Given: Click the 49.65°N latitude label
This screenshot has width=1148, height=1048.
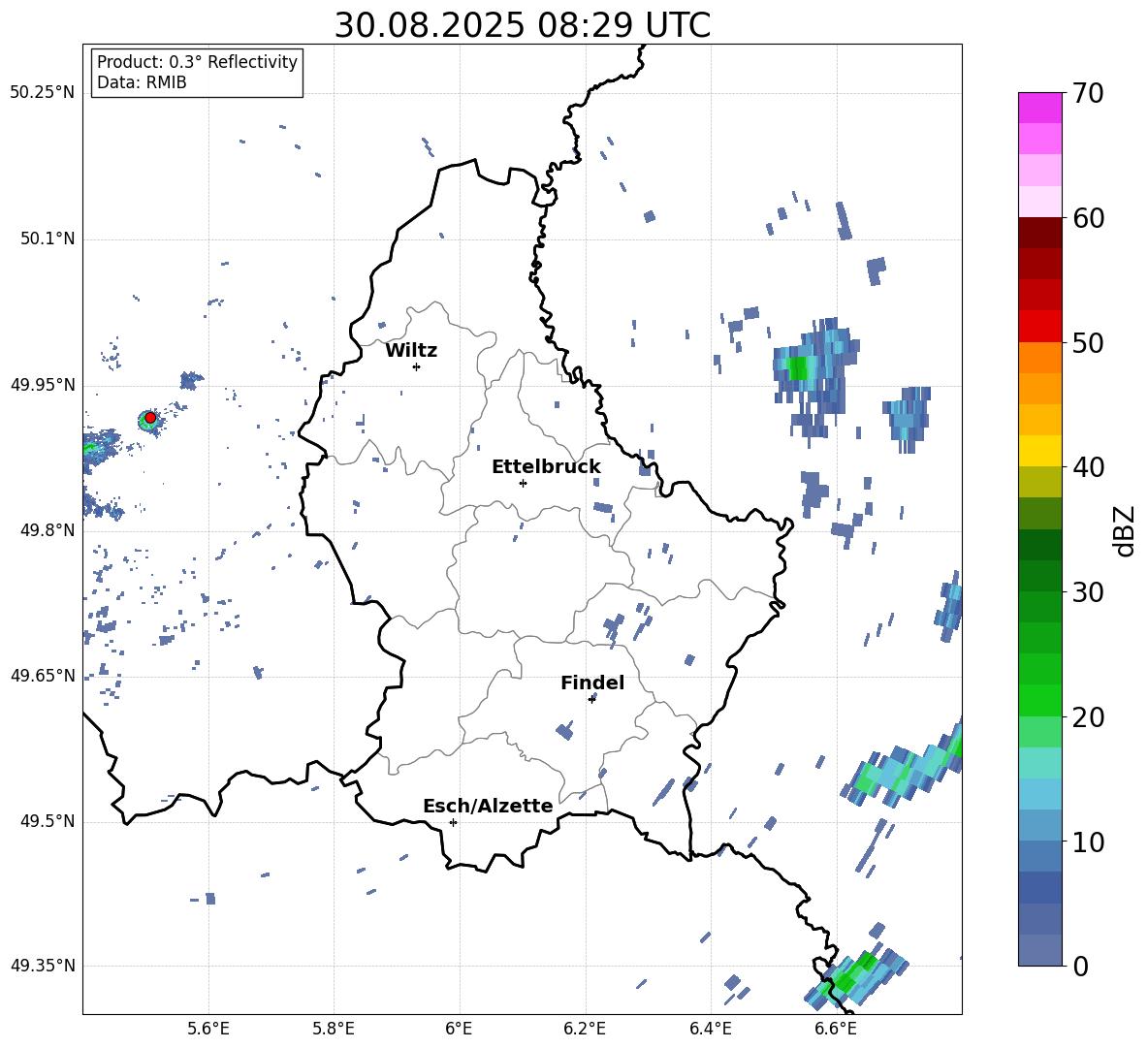Looking at the screenshot, I should point(43,675).
